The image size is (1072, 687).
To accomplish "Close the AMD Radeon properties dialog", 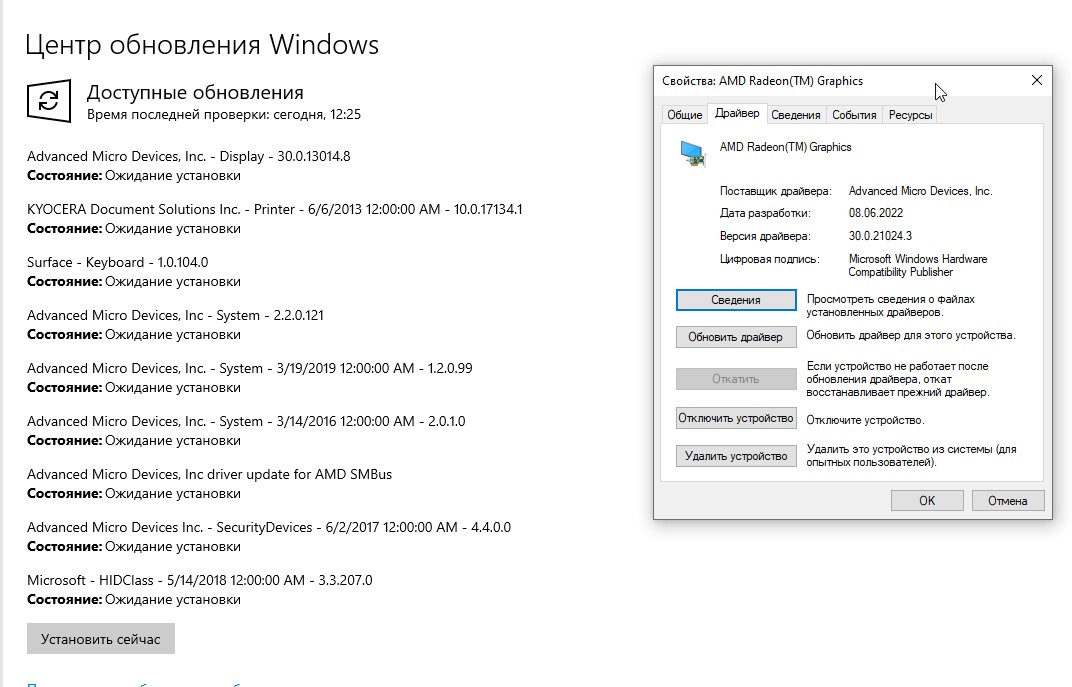I will point(1036,81).
